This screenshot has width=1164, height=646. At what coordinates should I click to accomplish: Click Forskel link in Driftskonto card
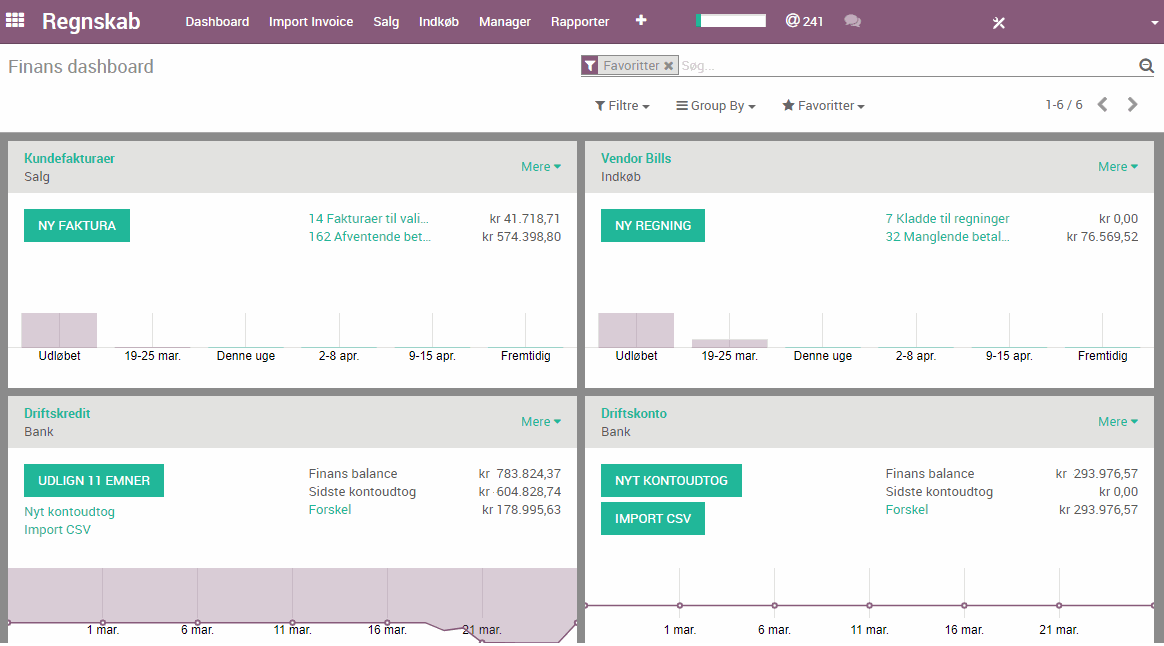pyautogui.click(x=906, y=509)
